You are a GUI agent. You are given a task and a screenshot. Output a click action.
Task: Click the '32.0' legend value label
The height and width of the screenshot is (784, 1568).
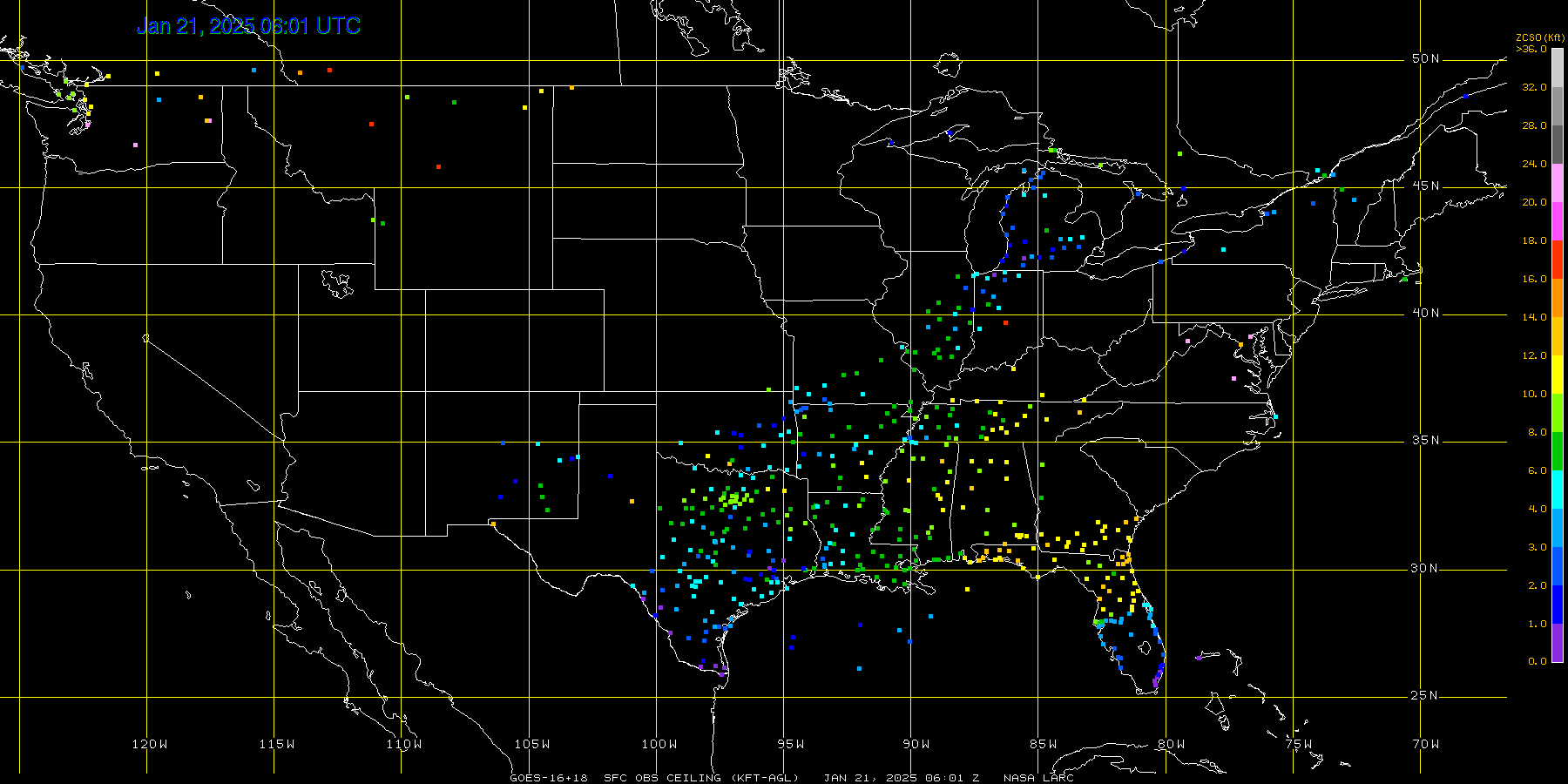1535,87
